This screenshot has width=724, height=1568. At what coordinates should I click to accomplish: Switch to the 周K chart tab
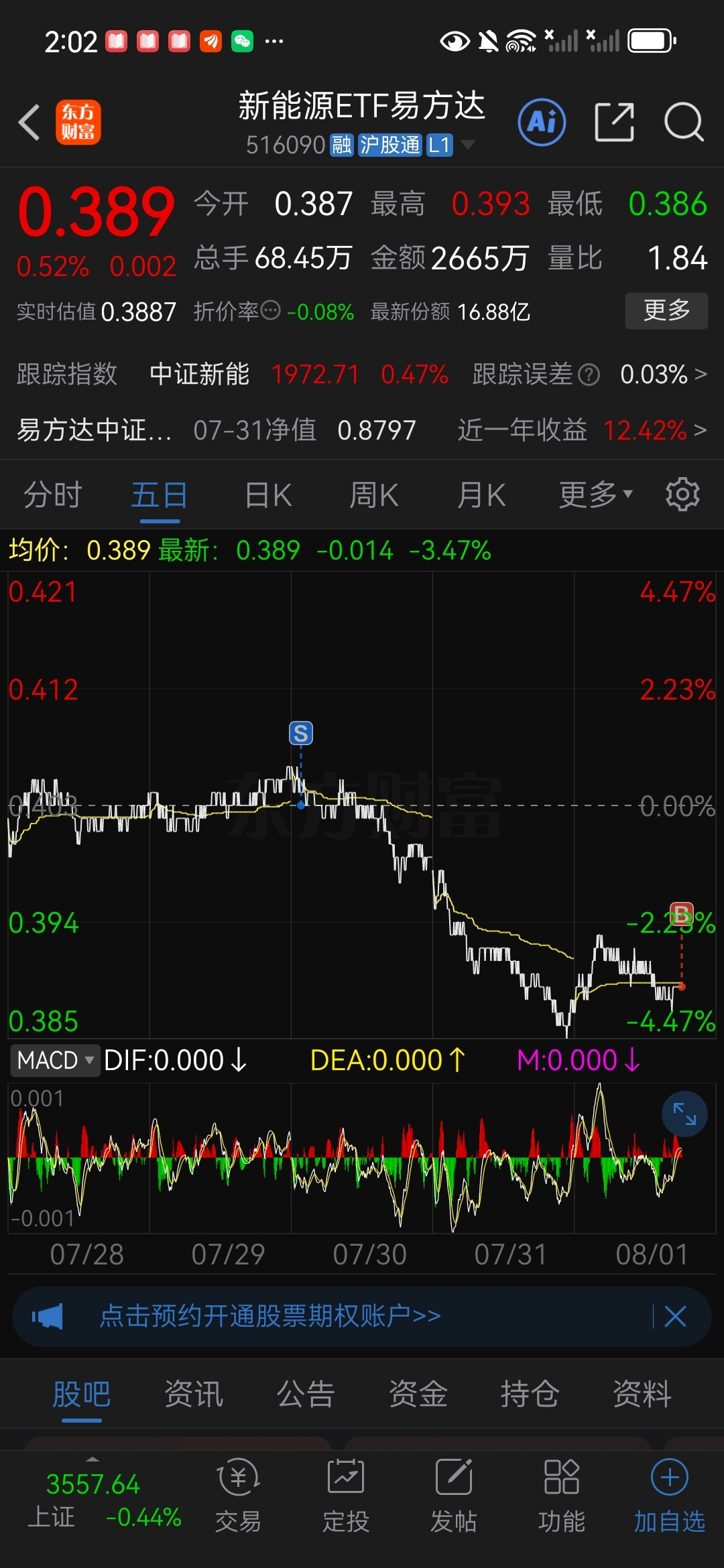[374, 495]
